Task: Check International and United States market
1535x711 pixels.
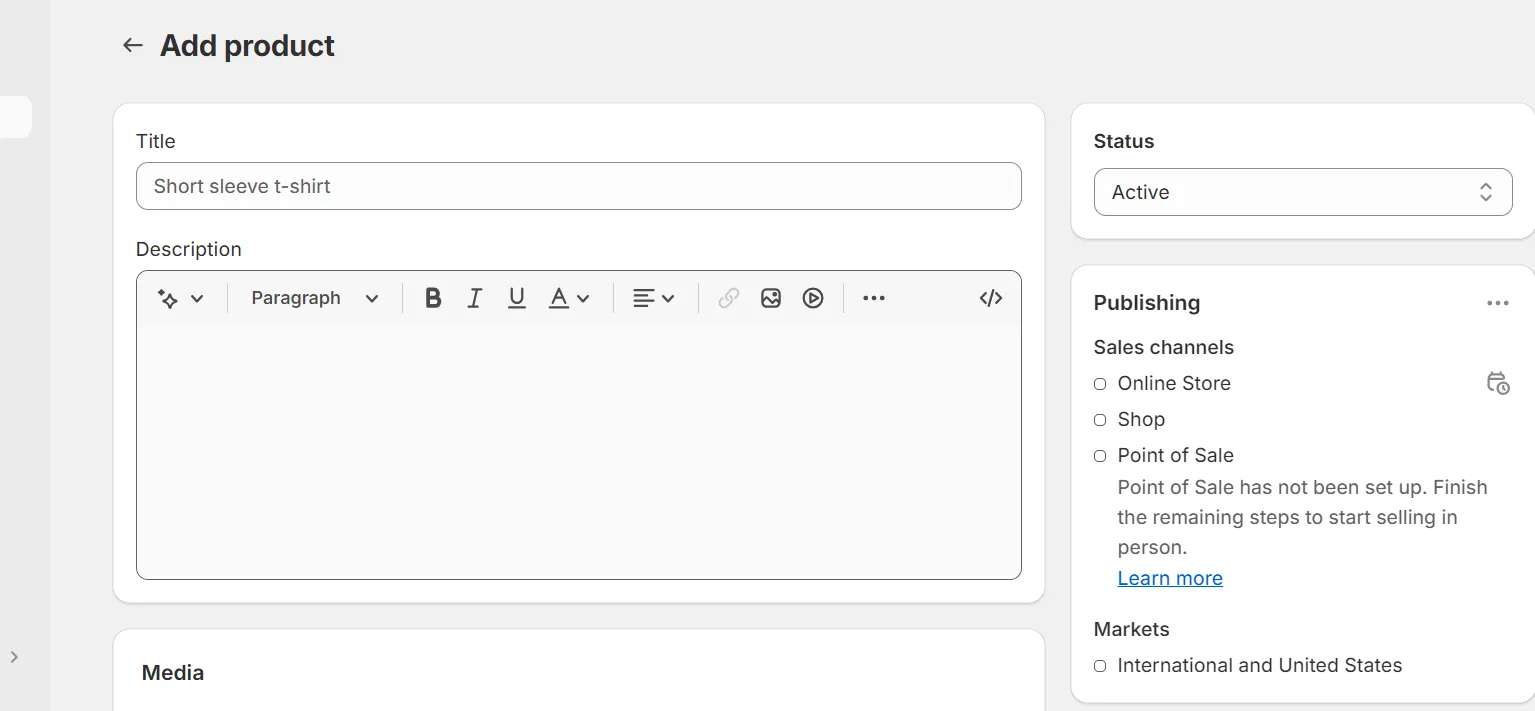Action: click(1100, 666)
